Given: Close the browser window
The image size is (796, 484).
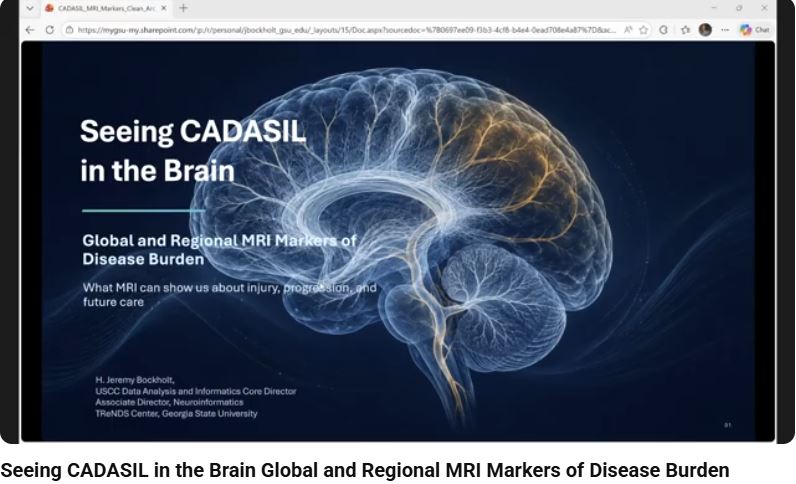Looking at the screenshot, I should point(764,8).
